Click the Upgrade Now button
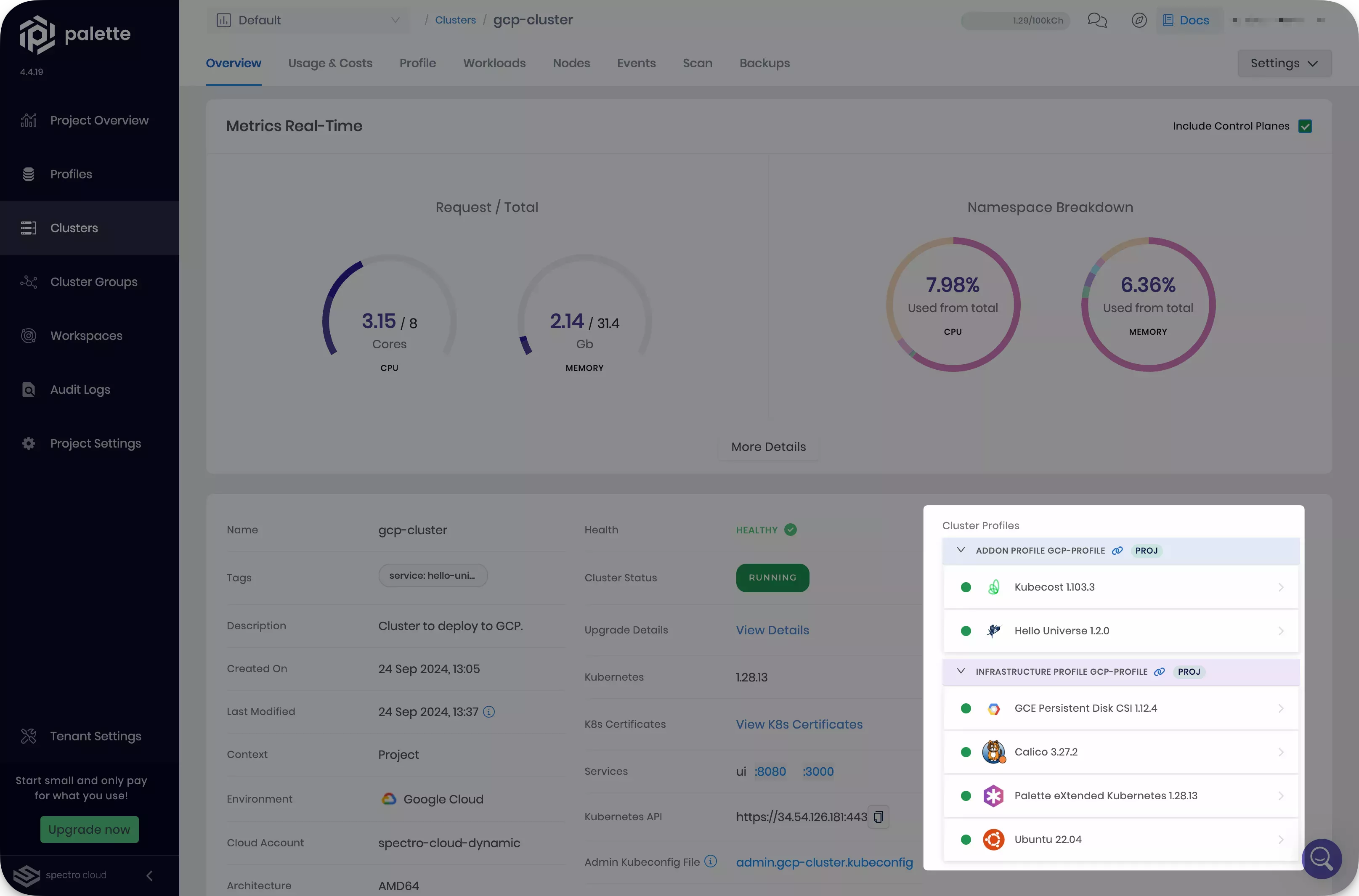Viewport: 1359px width, 896px height. click(89, 829)
